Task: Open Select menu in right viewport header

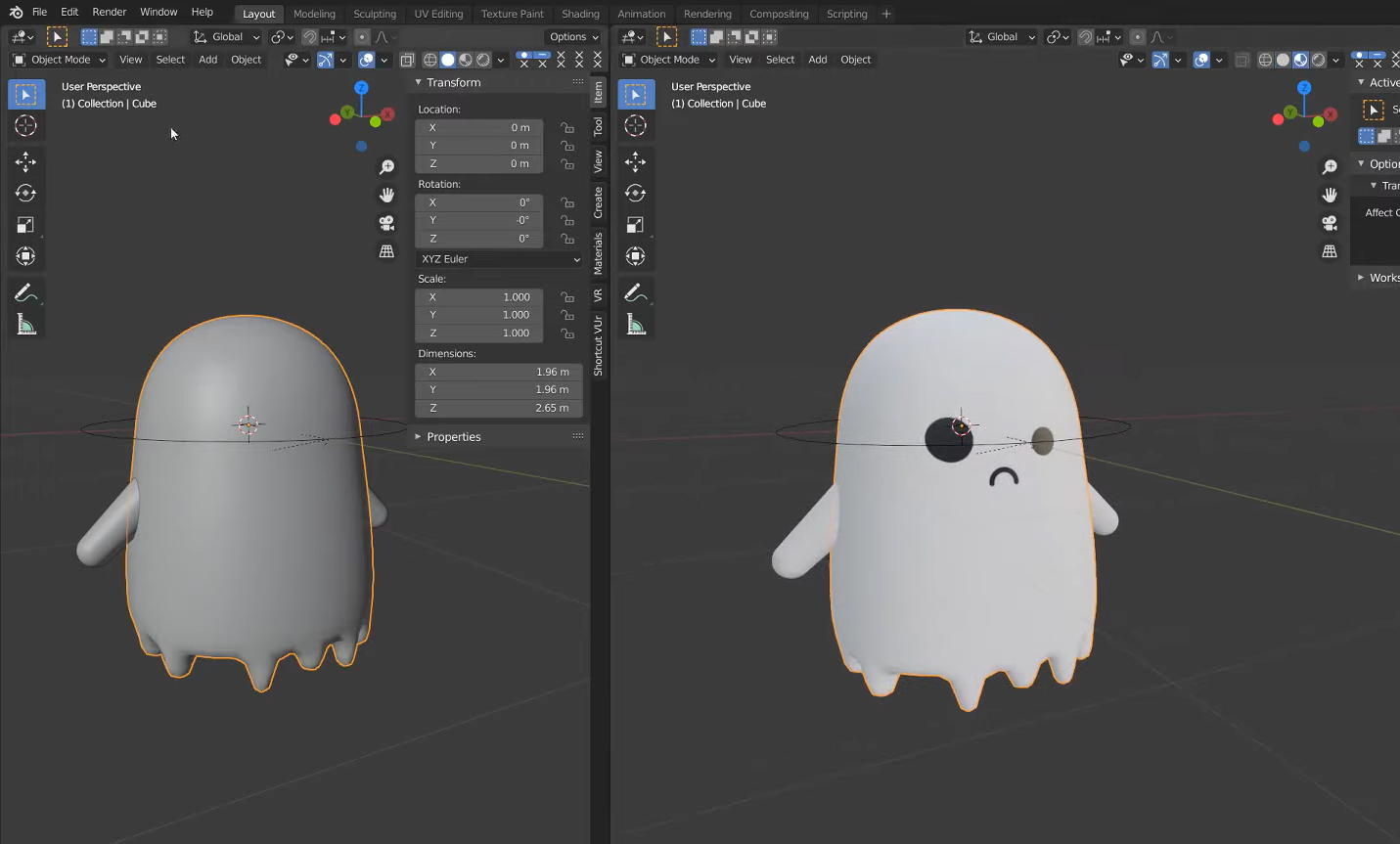Action: tap(780, 60)
